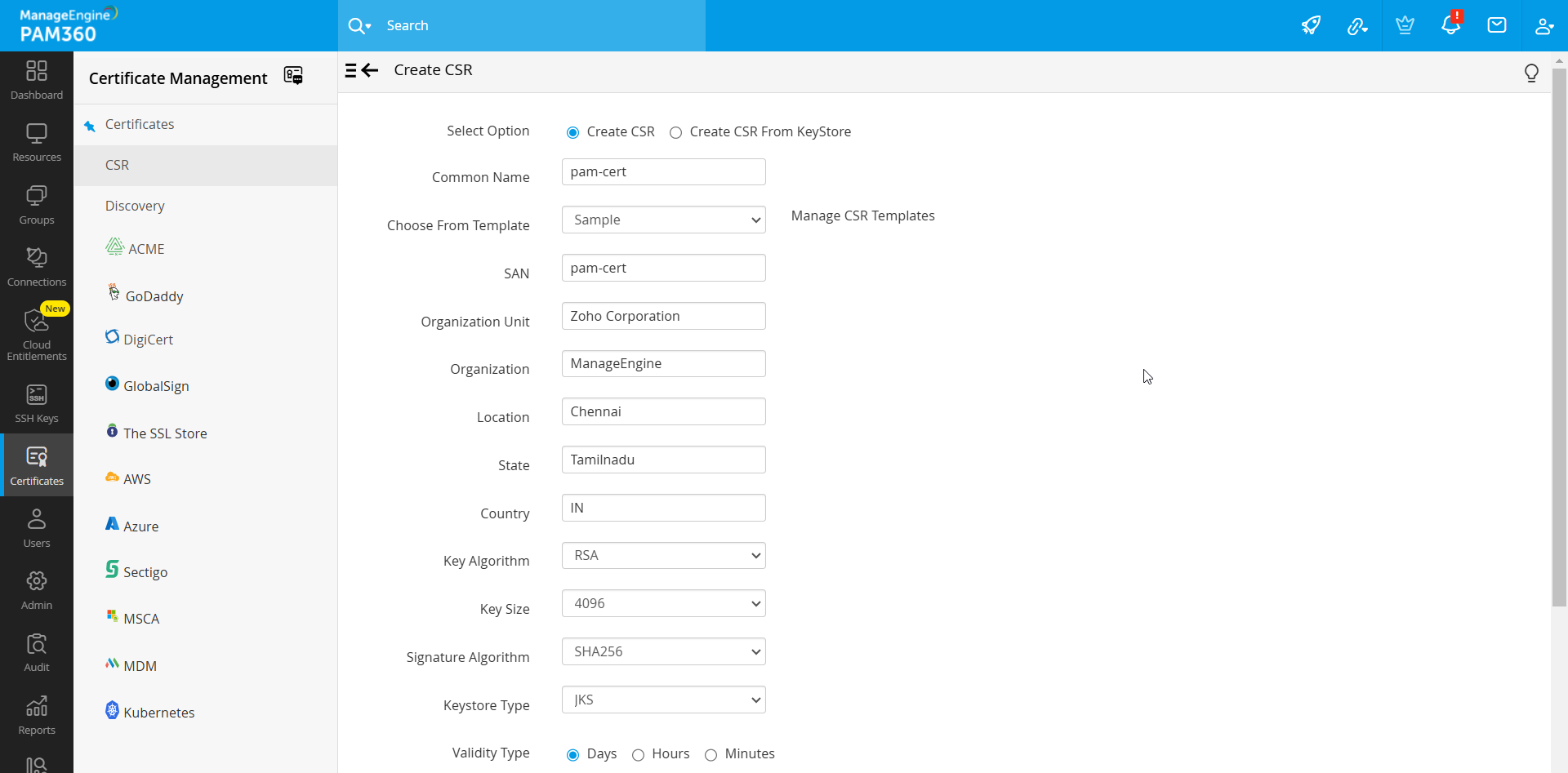Image resolution: width=1568 pixels, height=773 pixels.
Task: Open the Certificates link in side panel
Action: point(140,124)
